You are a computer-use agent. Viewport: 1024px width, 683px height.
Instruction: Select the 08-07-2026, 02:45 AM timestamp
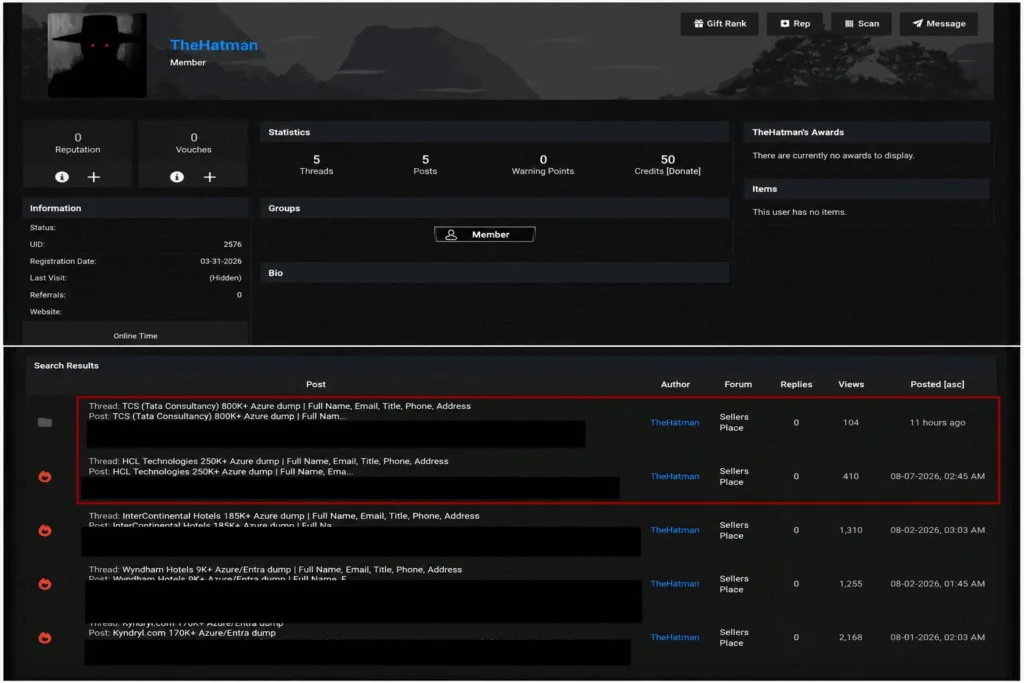point(937,476)
